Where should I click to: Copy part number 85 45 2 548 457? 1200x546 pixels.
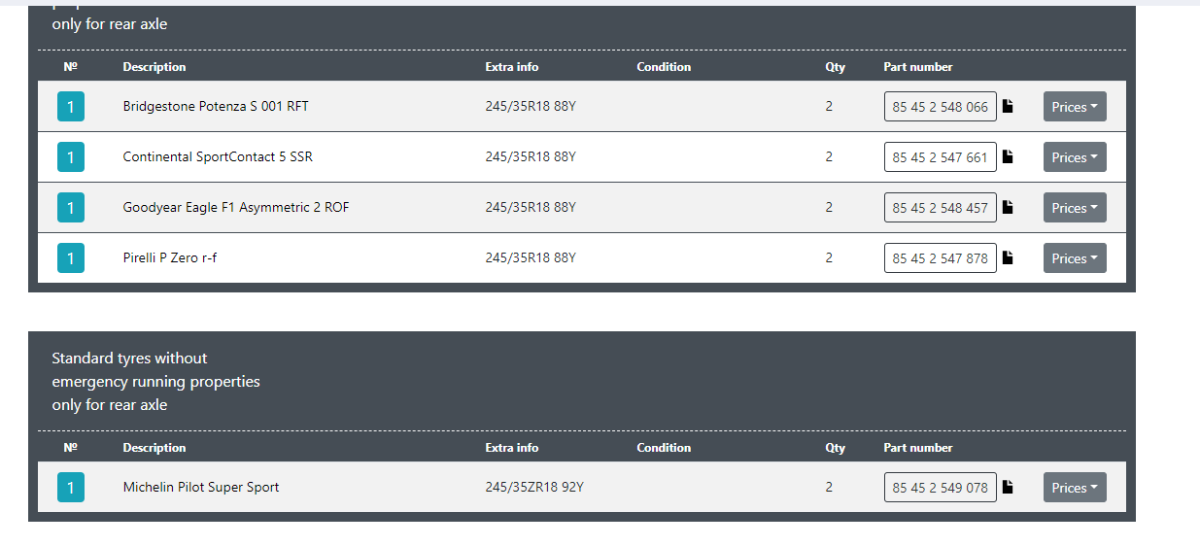click(1008, 208)
